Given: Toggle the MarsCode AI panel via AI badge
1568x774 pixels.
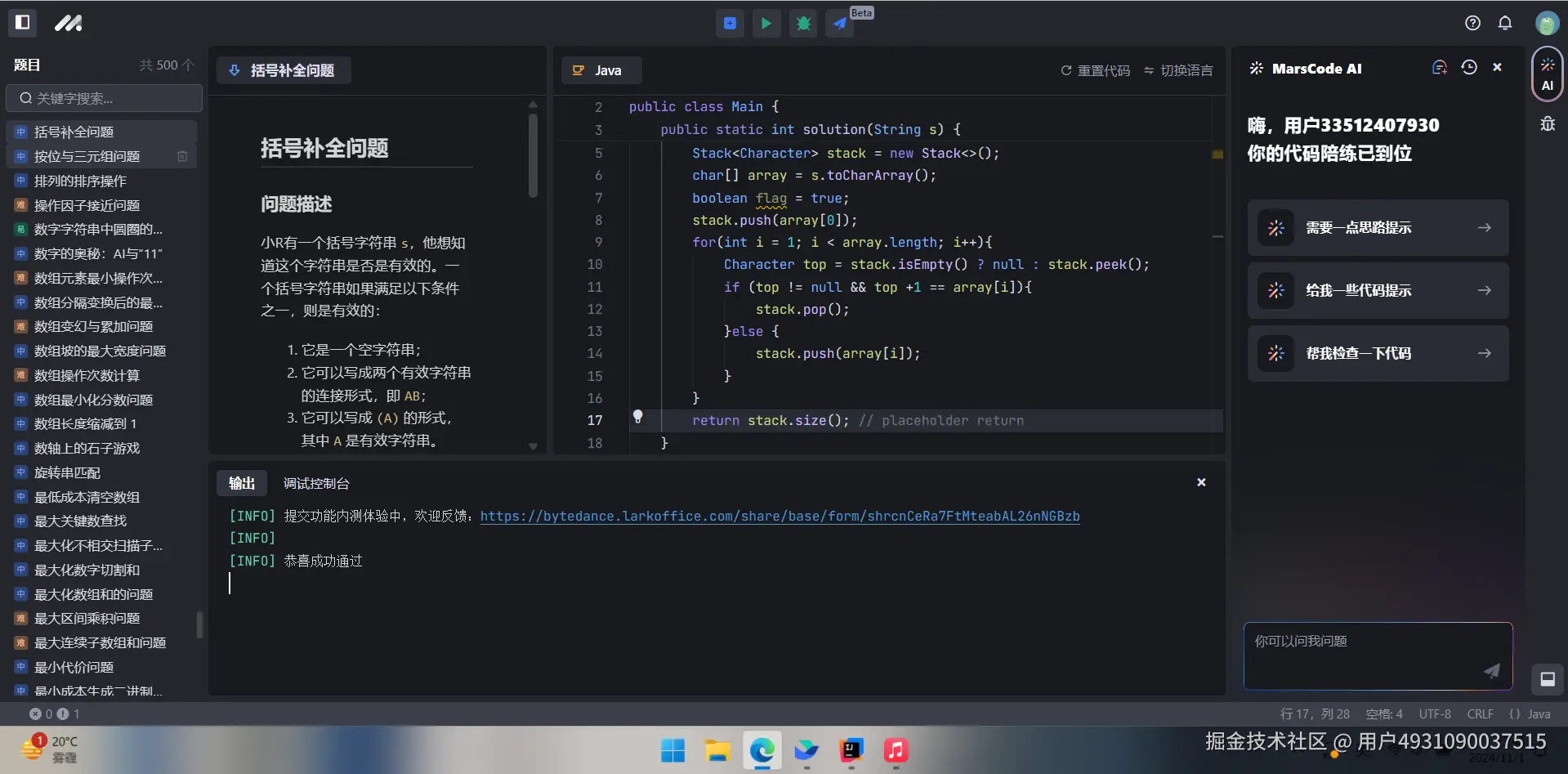Looking at the screenshot, I should (1547, 74).
